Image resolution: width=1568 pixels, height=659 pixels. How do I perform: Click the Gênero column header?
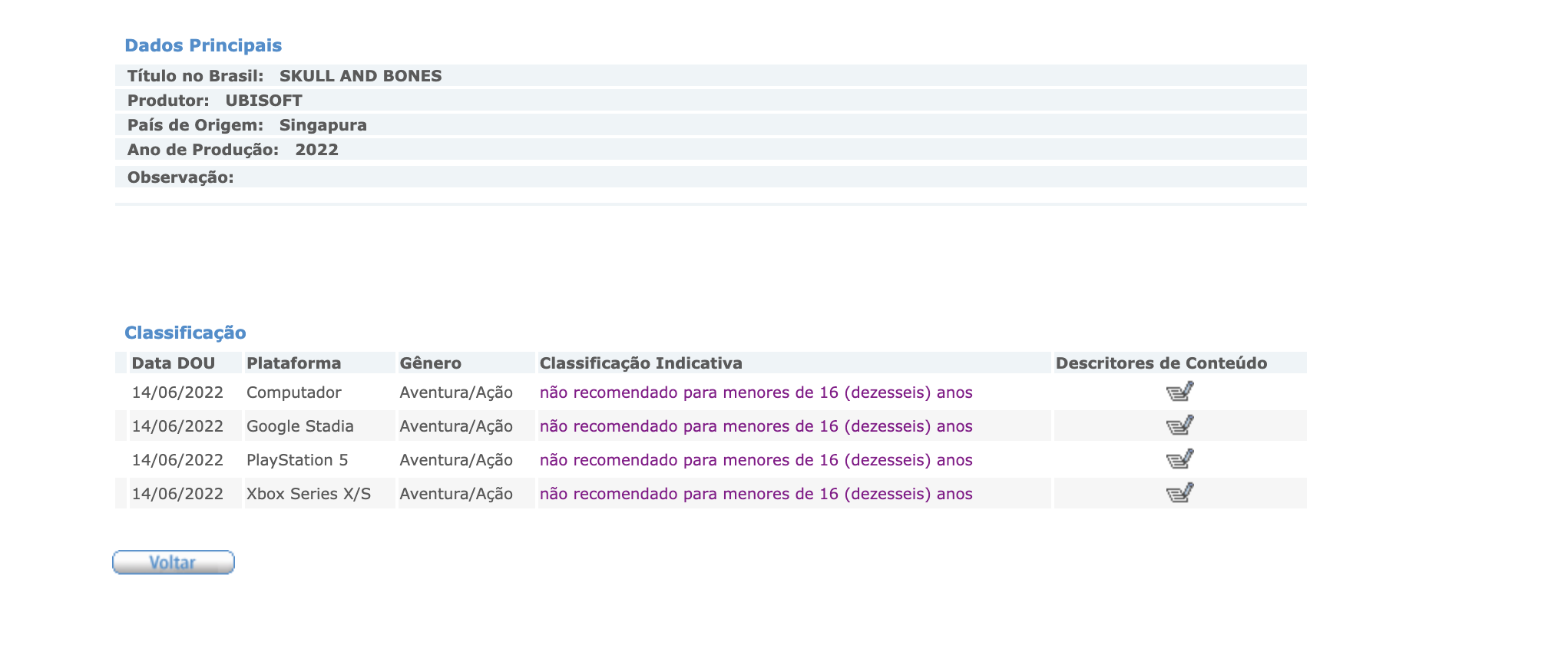(x=431, y=363)
